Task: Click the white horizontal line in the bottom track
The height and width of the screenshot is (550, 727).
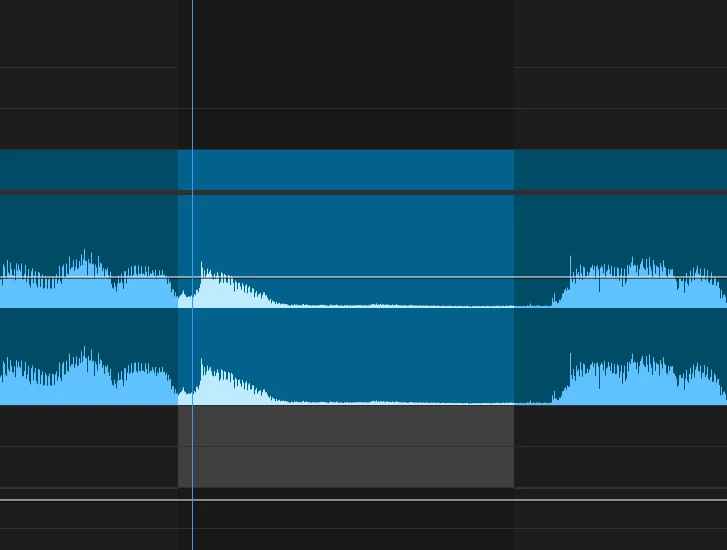Action: pos(364,500)
